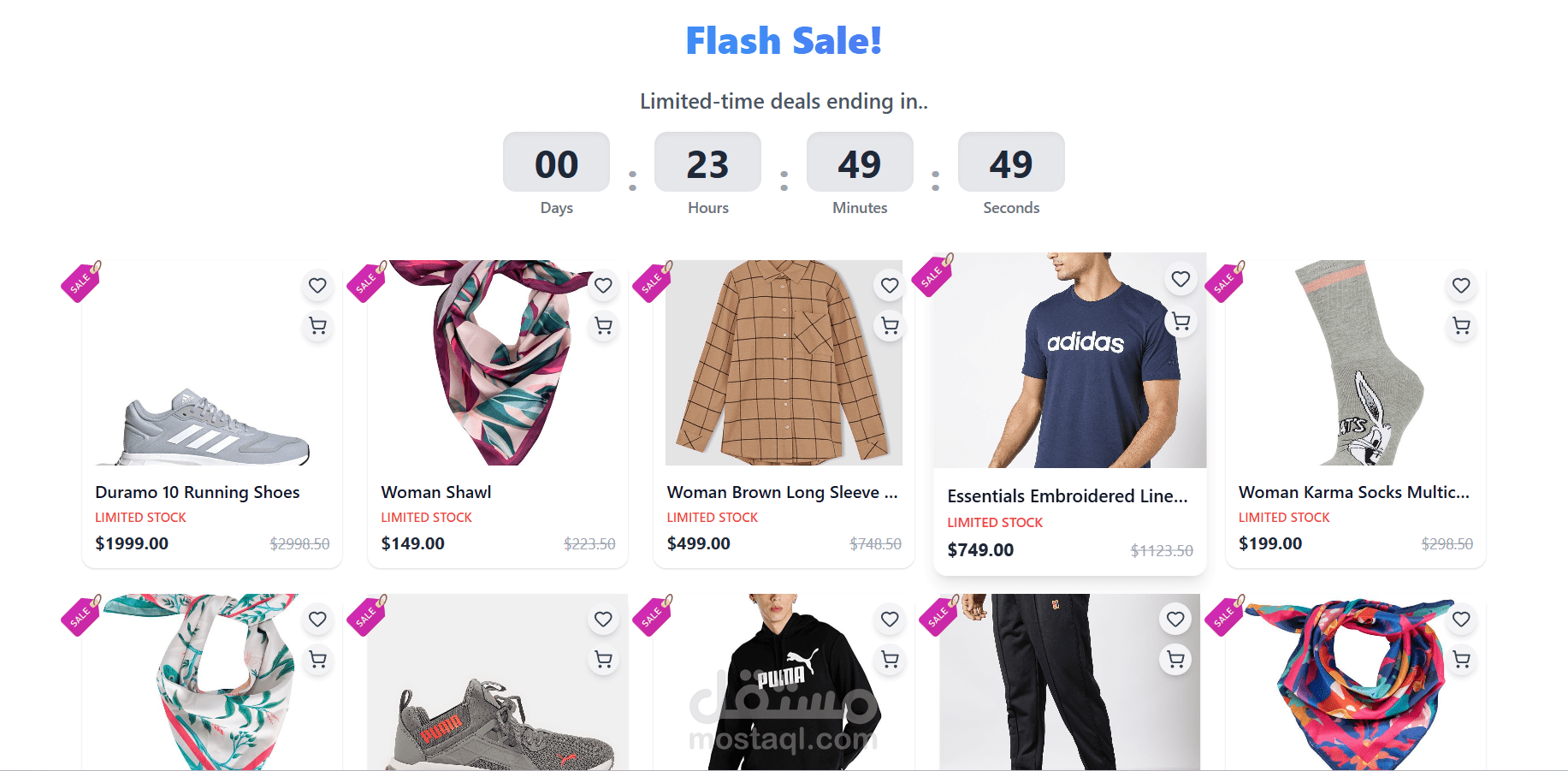Add brown long sleeve shirt to cart
Screen dimensions: 1568x771
890,326
